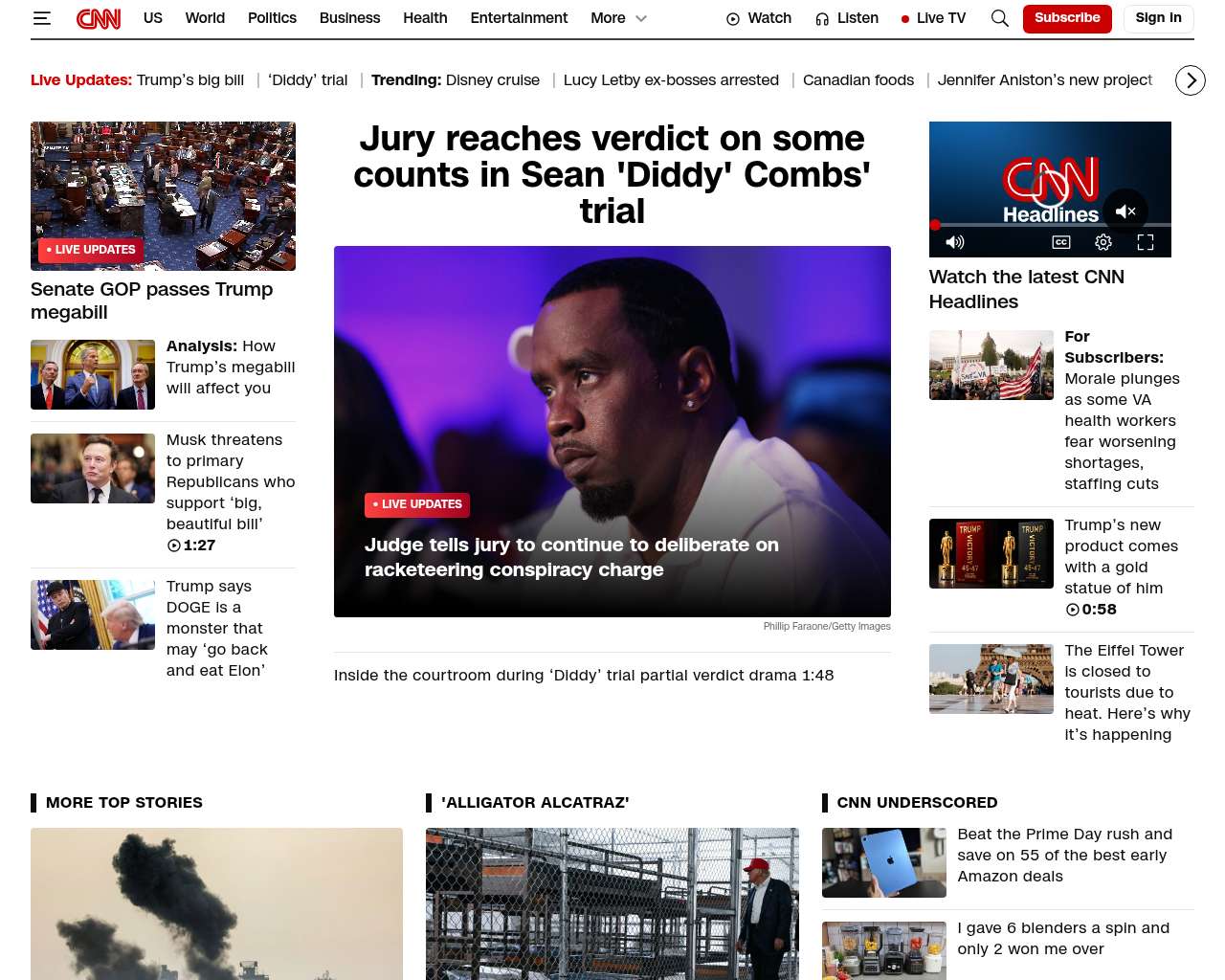1225x980 pixels.
Task: Open the More Top Stories section heading
Action: (x=124, y=803)
